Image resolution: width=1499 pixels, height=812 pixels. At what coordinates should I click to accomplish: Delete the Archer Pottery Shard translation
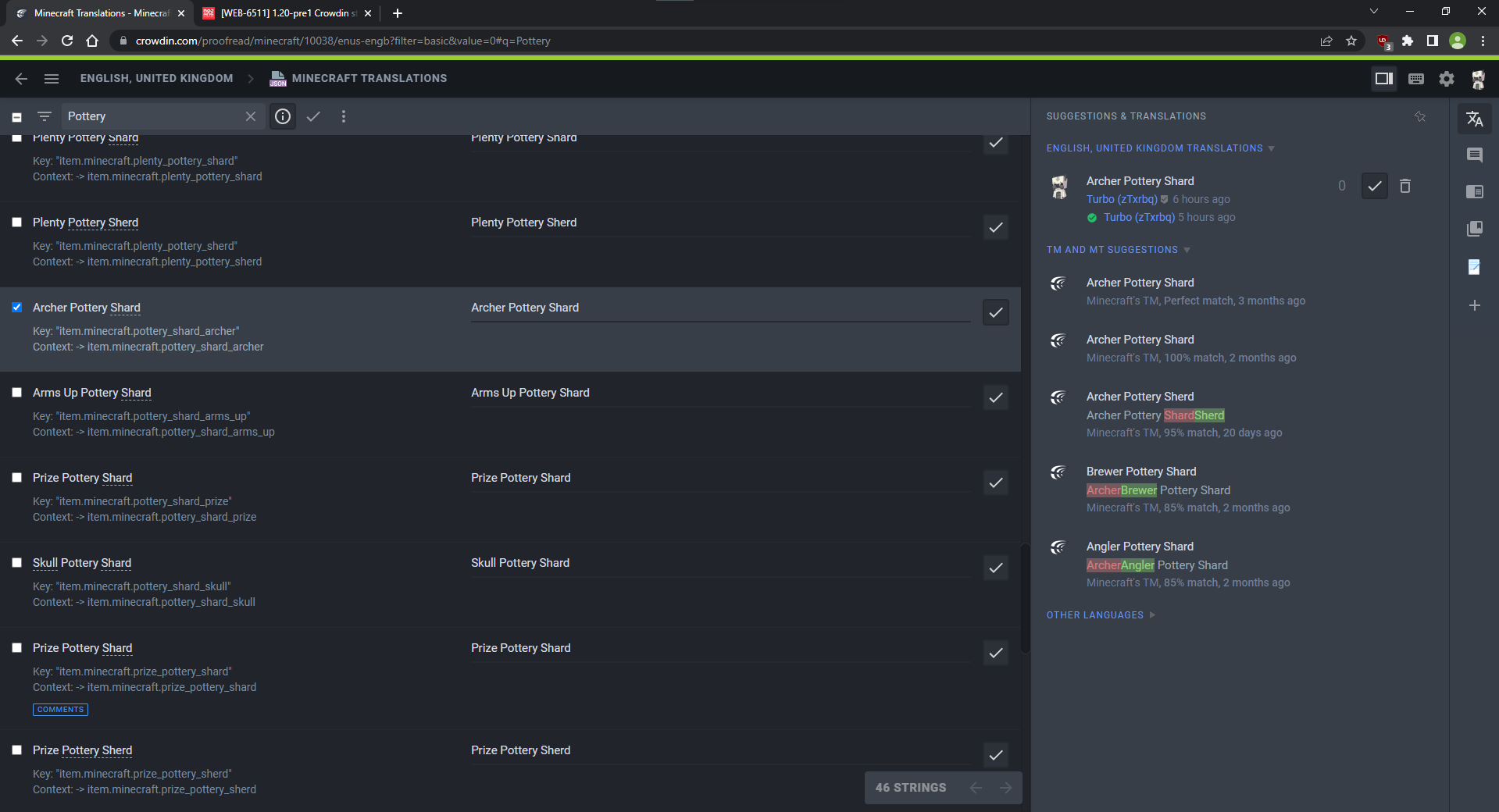click(x=1405, y=186)
